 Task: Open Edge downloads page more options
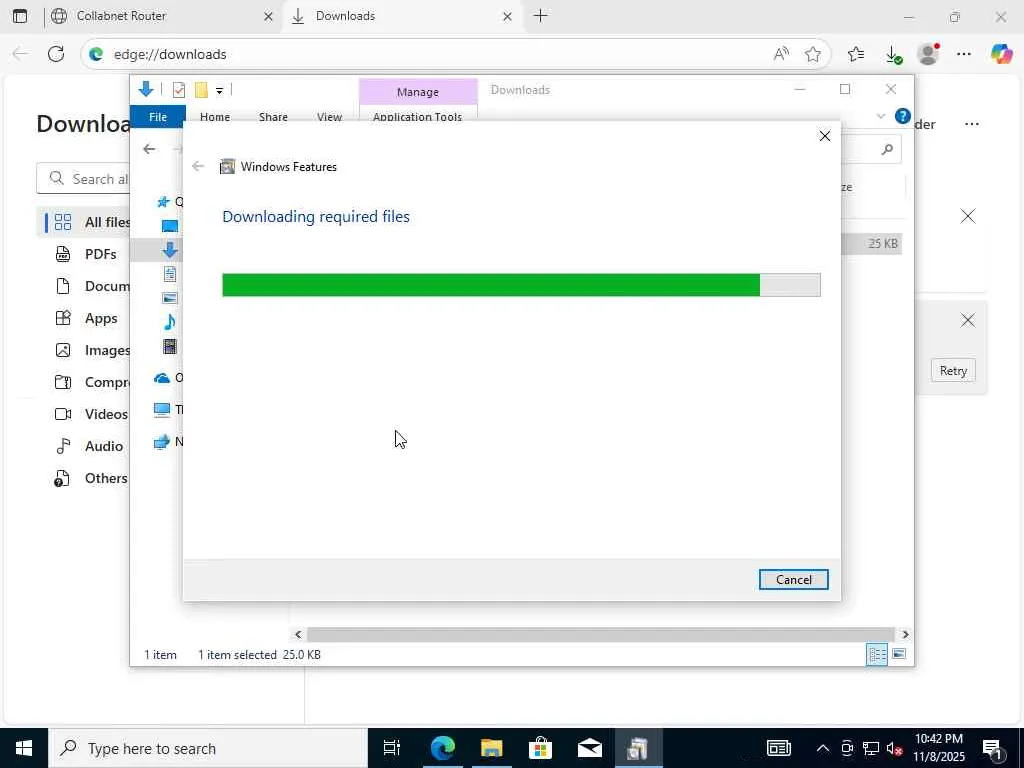click(972, 124)
